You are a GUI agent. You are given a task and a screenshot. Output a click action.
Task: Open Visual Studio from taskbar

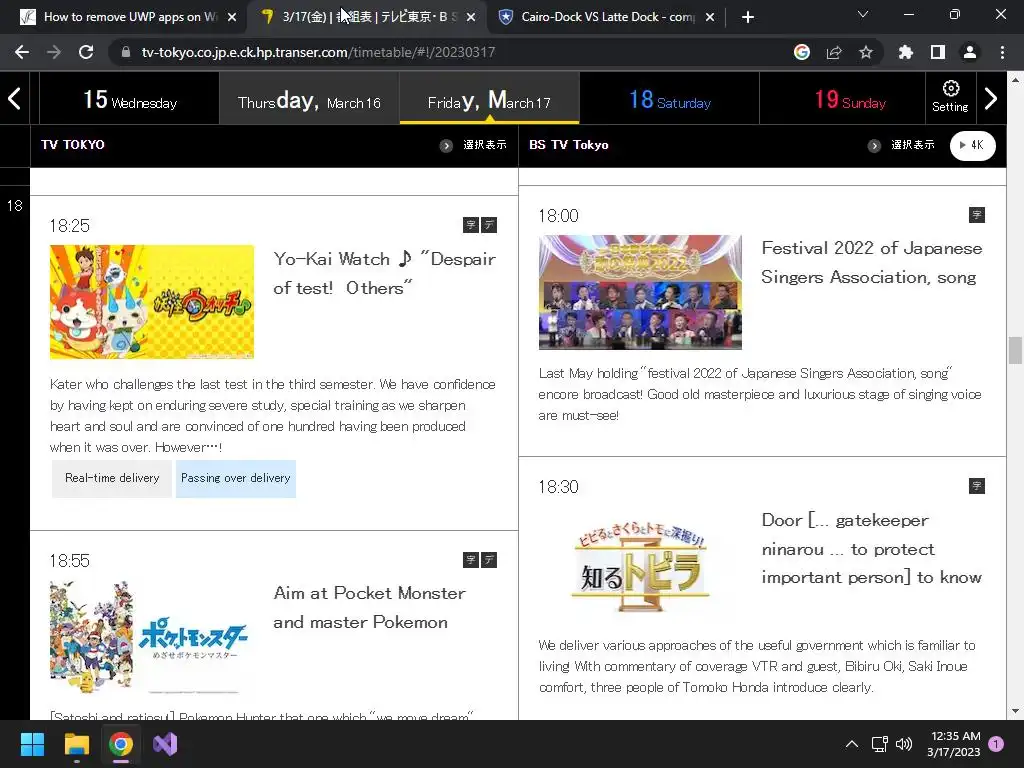[x=165, y=744]
